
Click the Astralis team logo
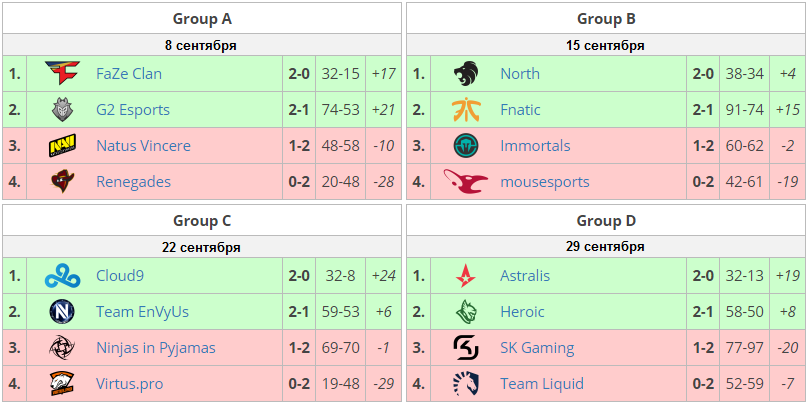pos(467,276)
